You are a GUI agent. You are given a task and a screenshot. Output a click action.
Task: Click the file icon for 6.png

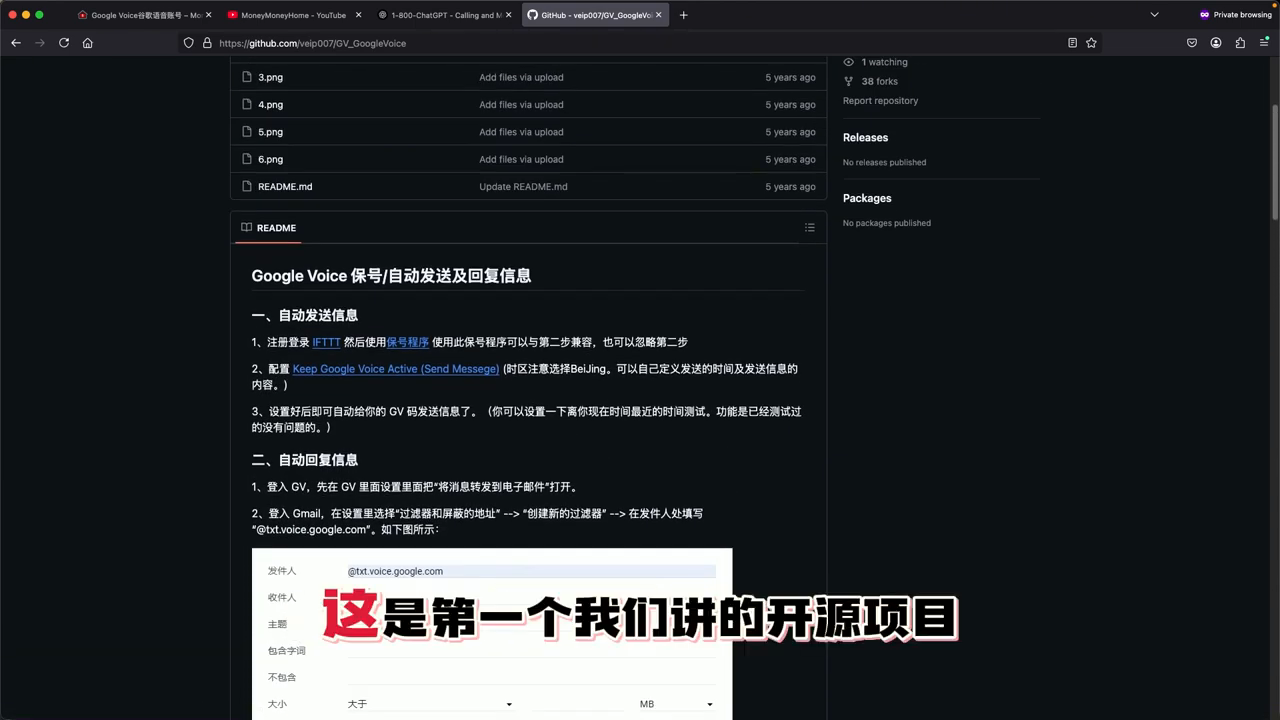pyautogui.click(x=247, y=159)
